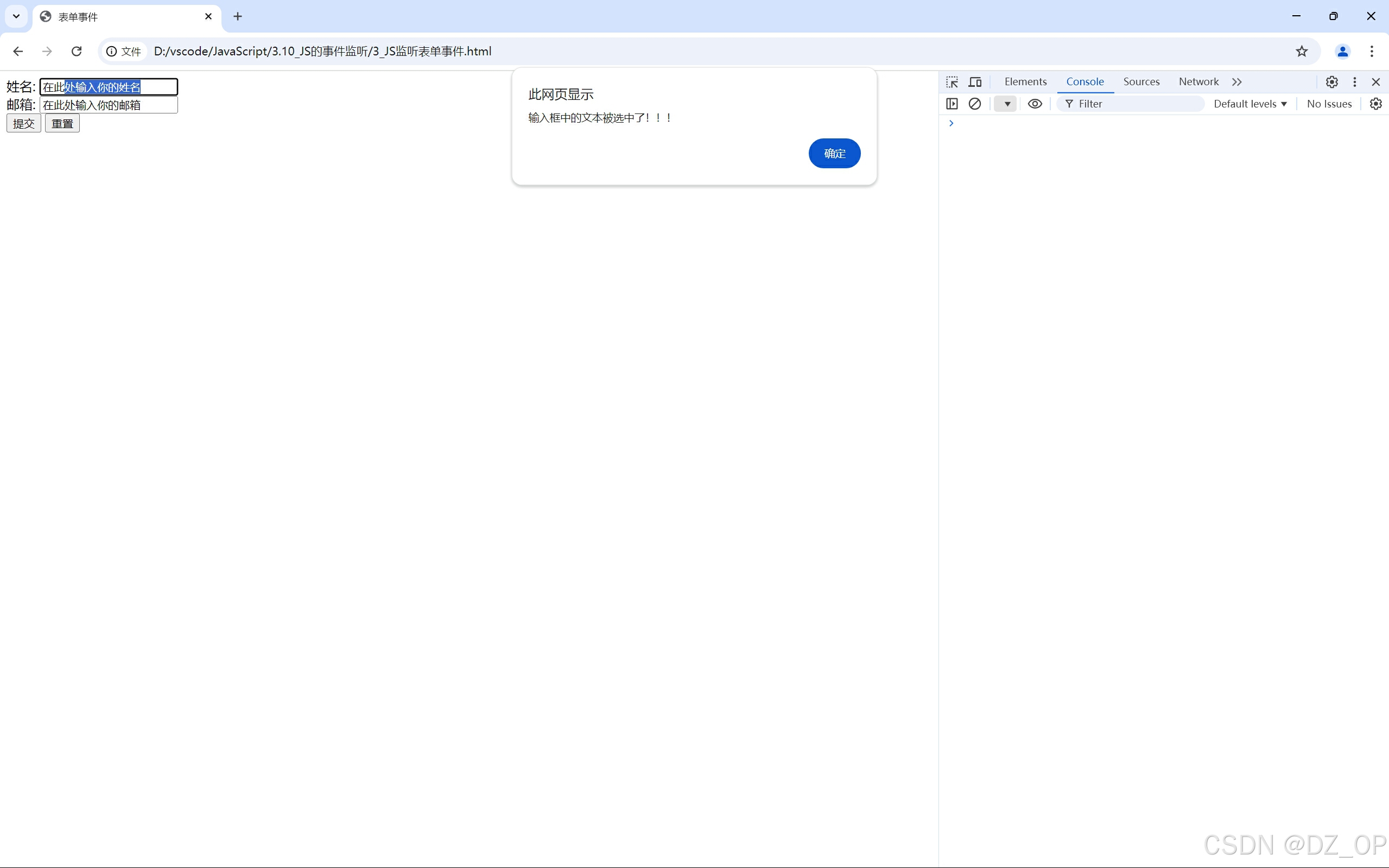Switch to the Network tab
Screen dimensions: 1389x868
(x=1198, y=82)
